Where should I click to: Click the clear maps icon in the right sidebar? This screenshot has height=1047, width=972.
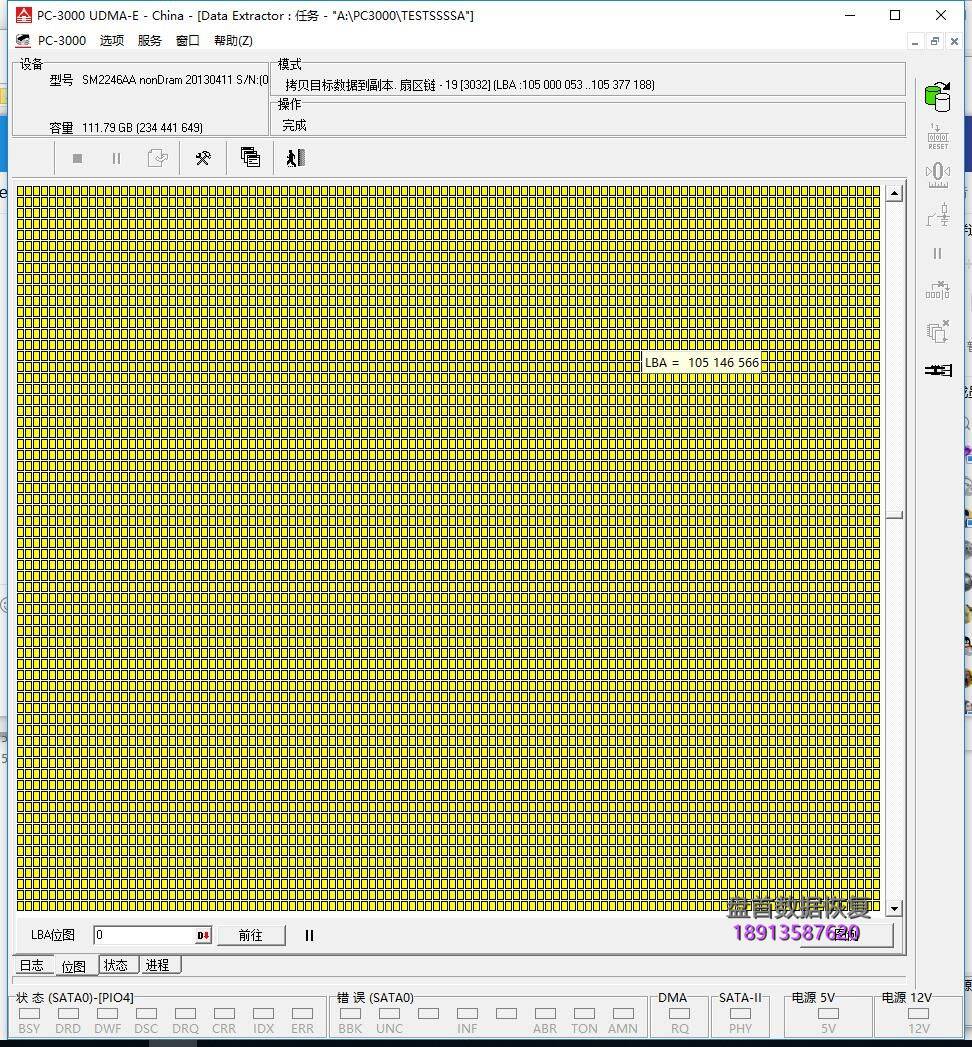[x=938, y=330]
